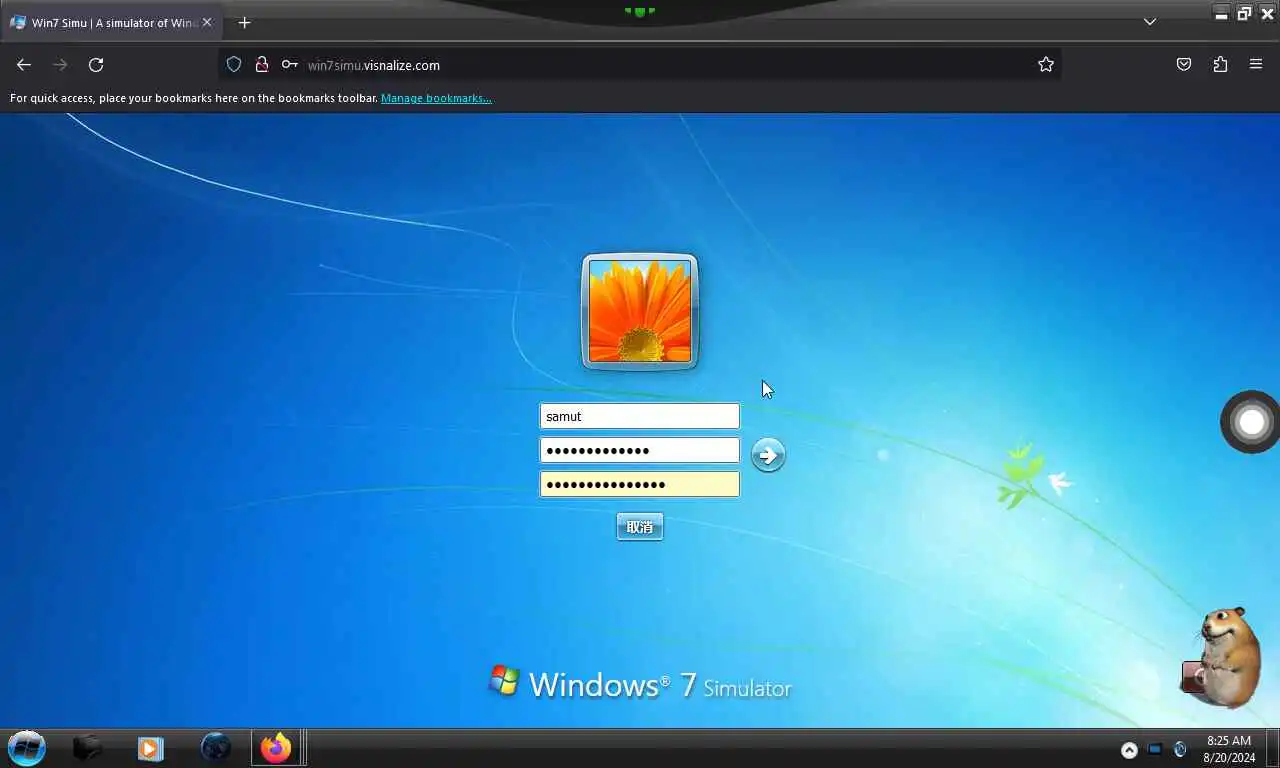Click the padlock site security icon

coord(262,65)
